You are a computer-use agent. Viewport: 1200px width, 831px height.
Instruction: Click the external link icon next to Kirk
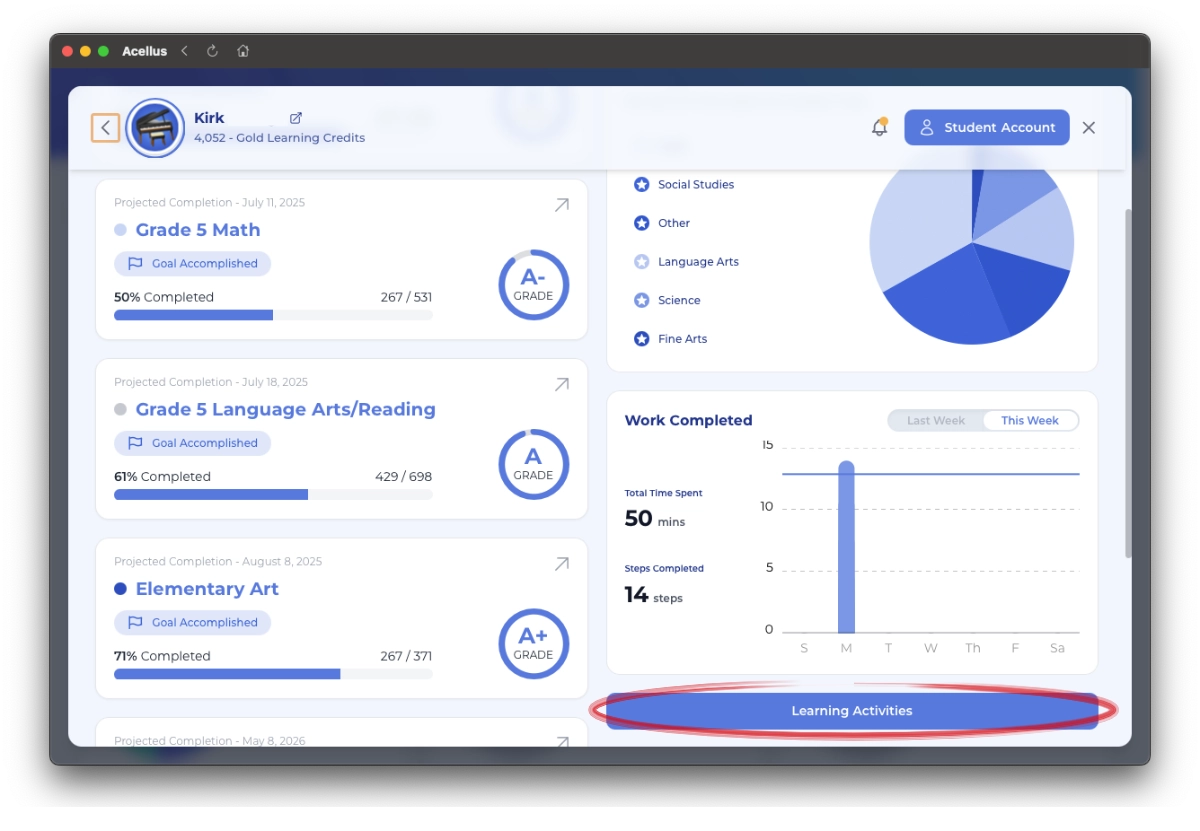(296, 118)
